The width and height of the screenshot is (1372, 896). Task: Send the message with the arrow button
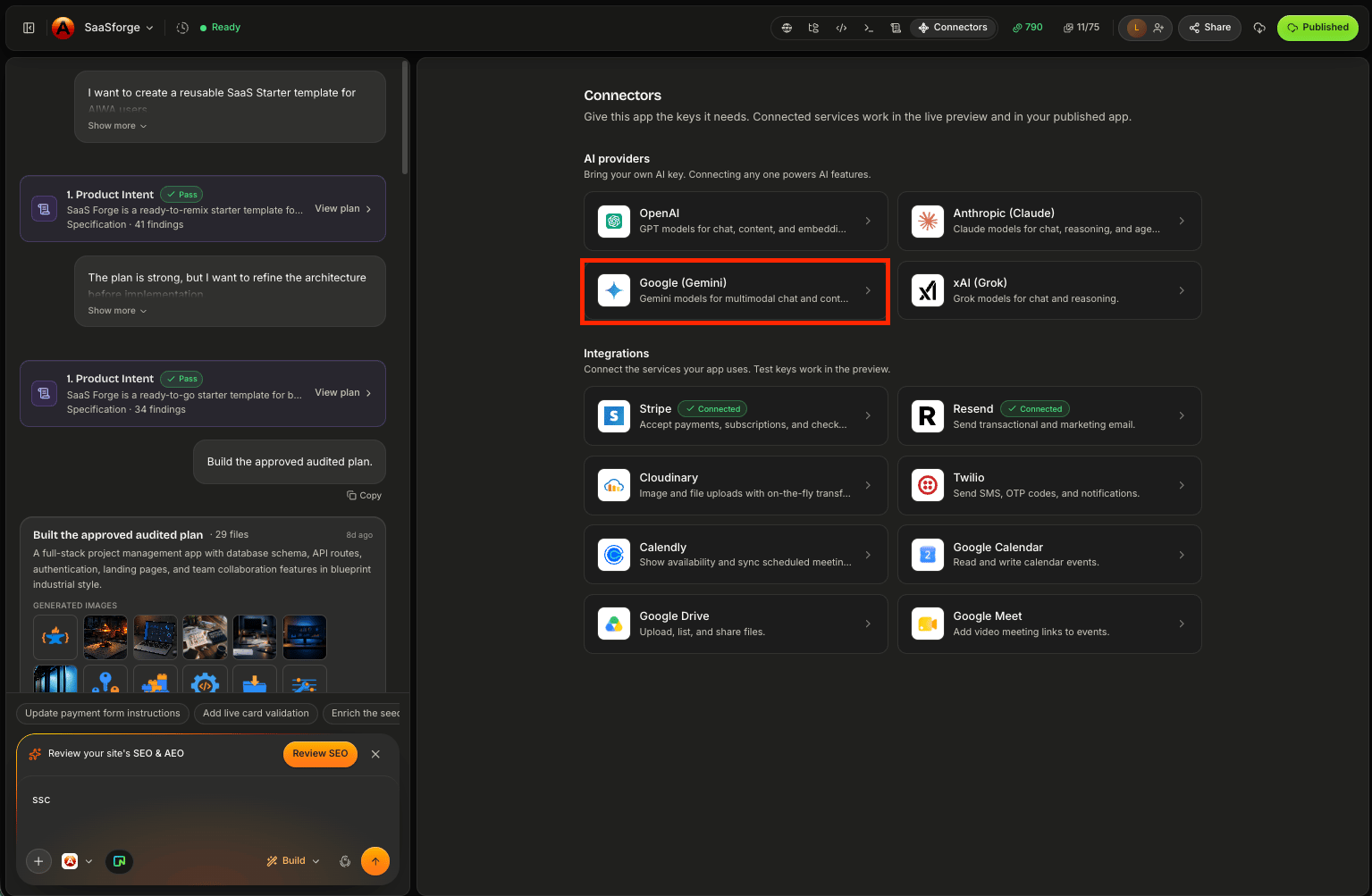[x=375, y=861]
